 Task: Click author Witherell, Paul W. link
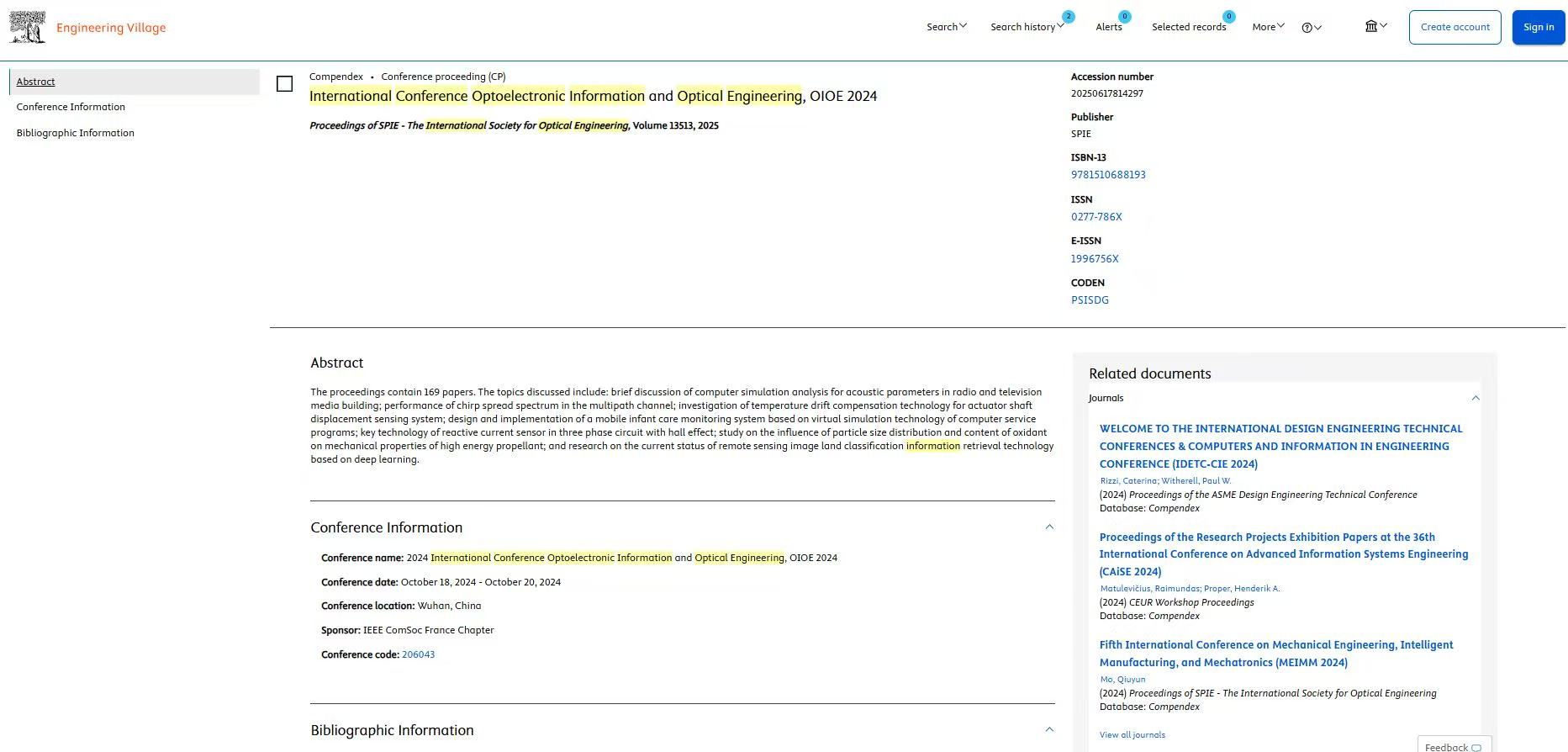point(1196,481)
